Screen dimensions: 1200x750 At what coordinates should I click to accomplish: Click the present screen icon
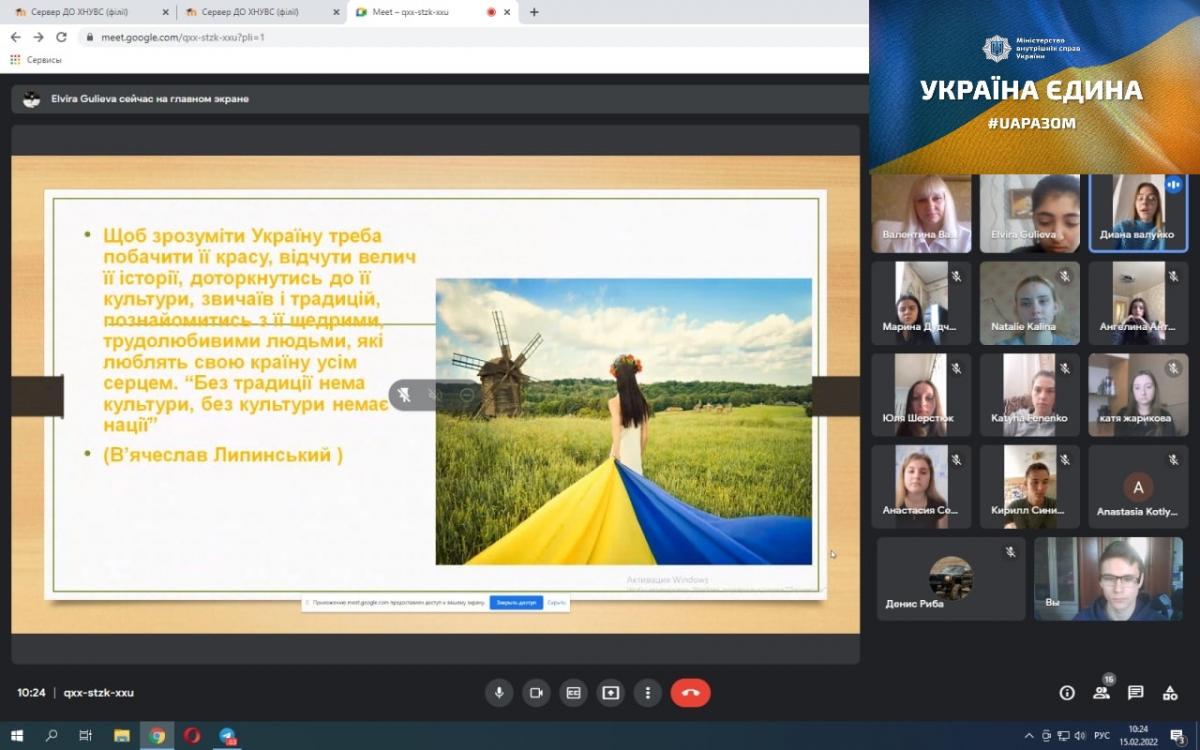[610, 692]
